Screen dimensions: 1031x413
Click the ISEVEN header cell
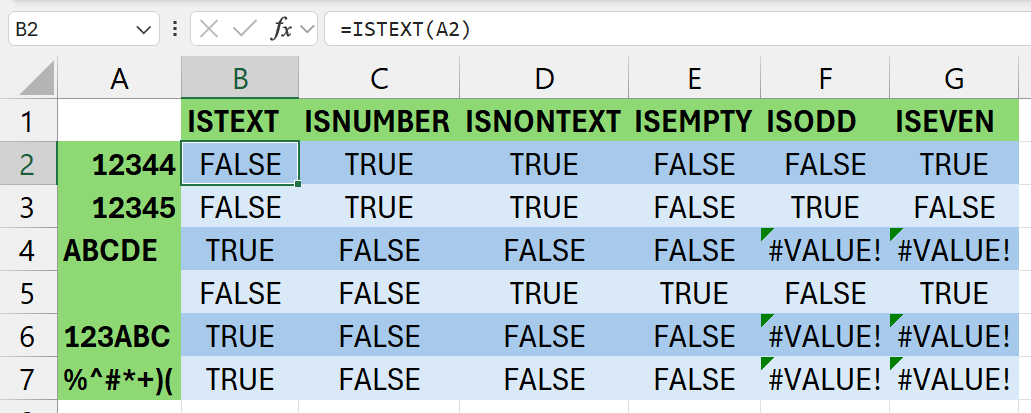(954, 121)
